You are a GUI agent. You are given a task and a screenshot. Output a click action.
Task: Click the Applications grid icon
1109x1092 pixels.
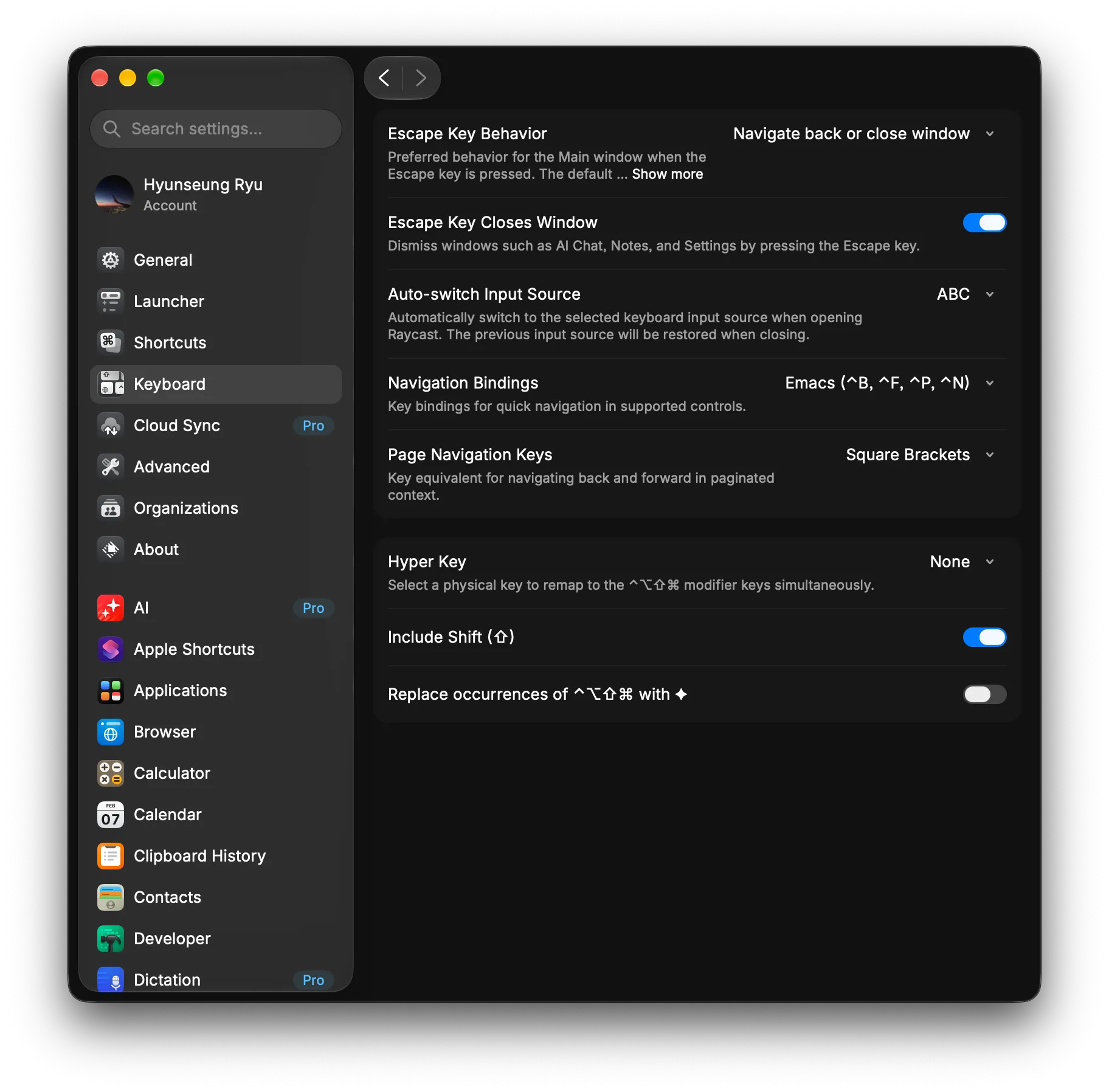(x=111, y=691)
